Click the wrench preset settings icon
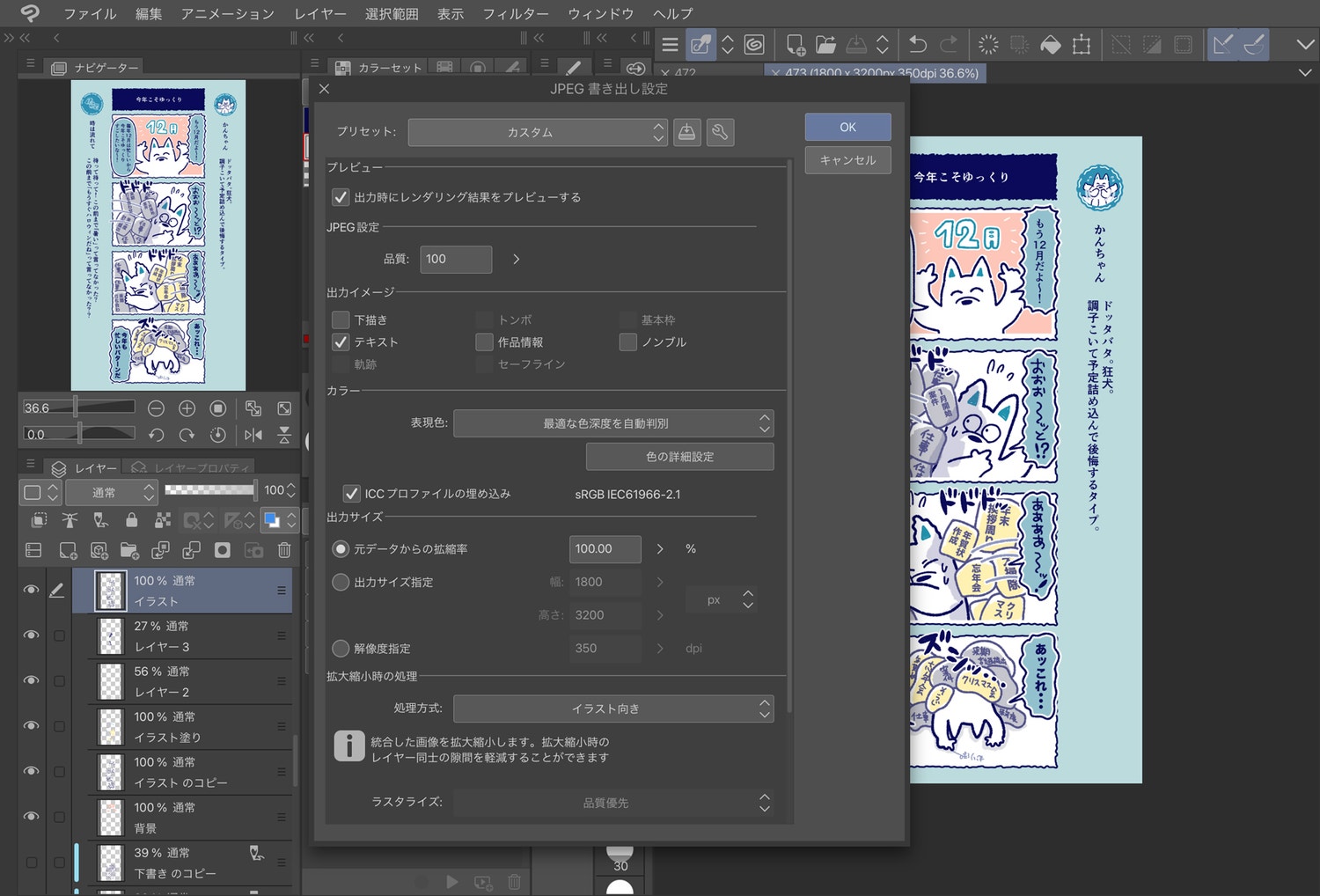The height and width of the screenshot is (896, 1320). point(720,132)
